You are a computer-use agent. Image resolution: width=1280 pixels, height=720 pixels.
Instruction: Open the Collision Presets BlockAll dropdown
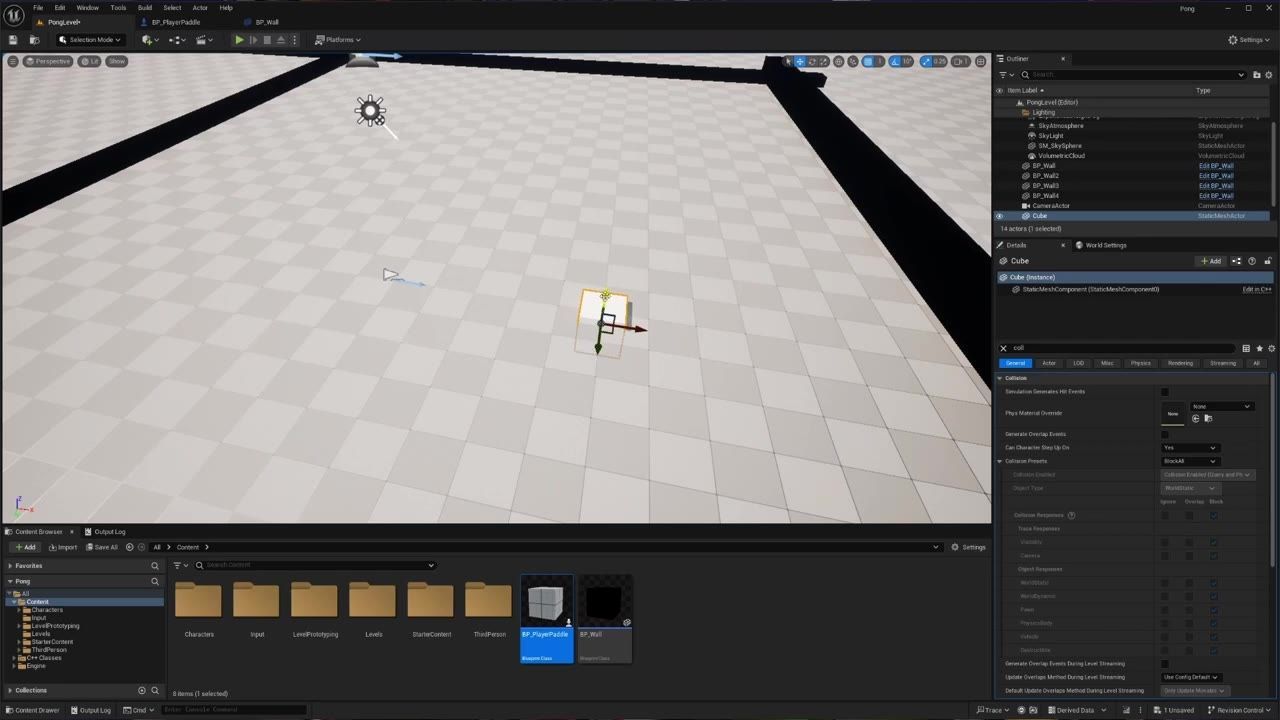point(1189,461)
